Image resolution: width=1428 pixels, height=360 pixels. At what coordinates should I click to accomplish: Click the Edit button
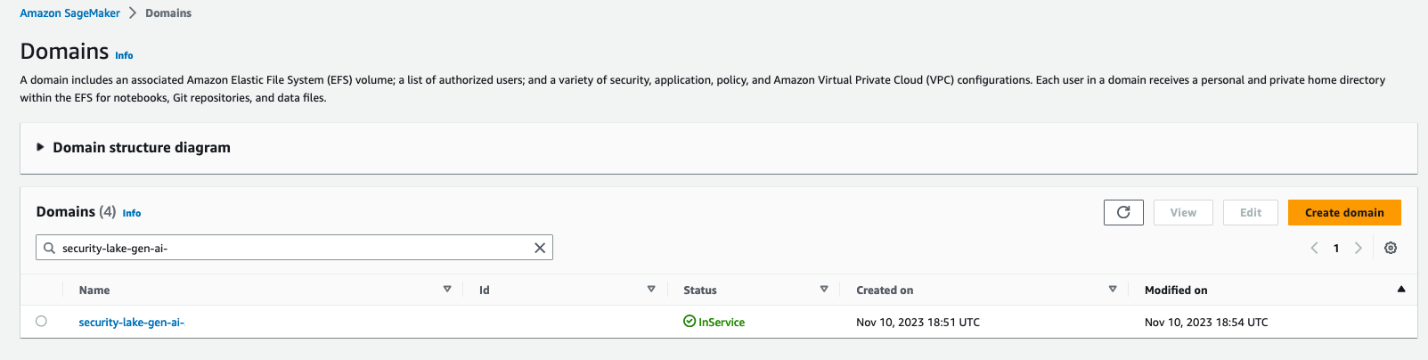pos(1250,212)
